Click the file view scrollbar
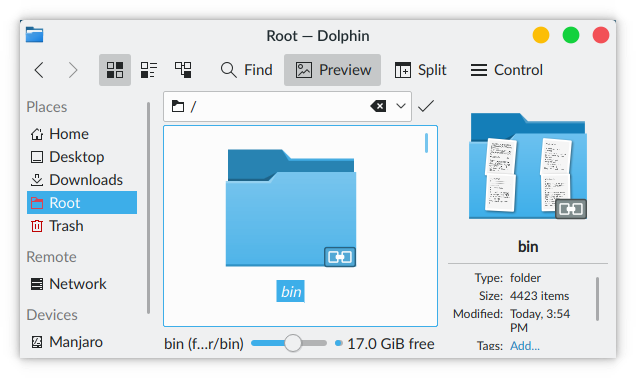Image resolution: width=636 pixels, height=378 pixels. click(426, 143)
